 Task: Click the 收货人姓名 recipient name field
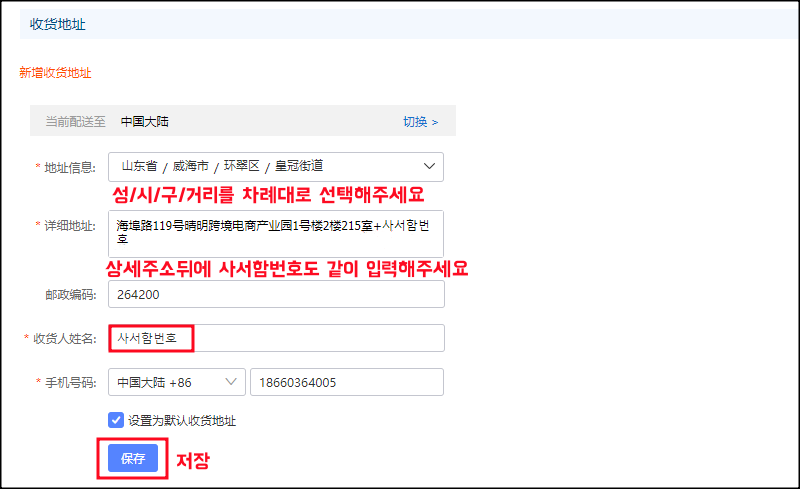276,338
